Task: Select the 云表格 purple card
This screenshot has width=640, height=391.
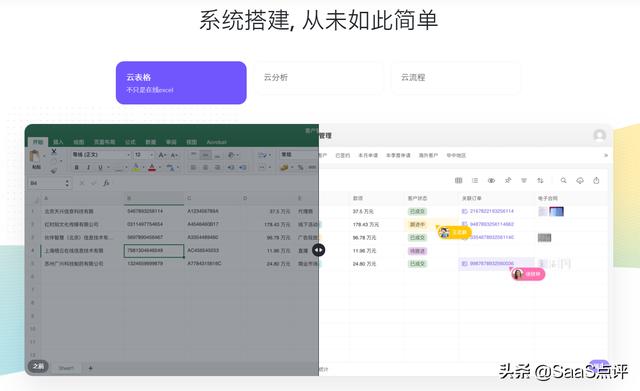Action: coord(181,83)
